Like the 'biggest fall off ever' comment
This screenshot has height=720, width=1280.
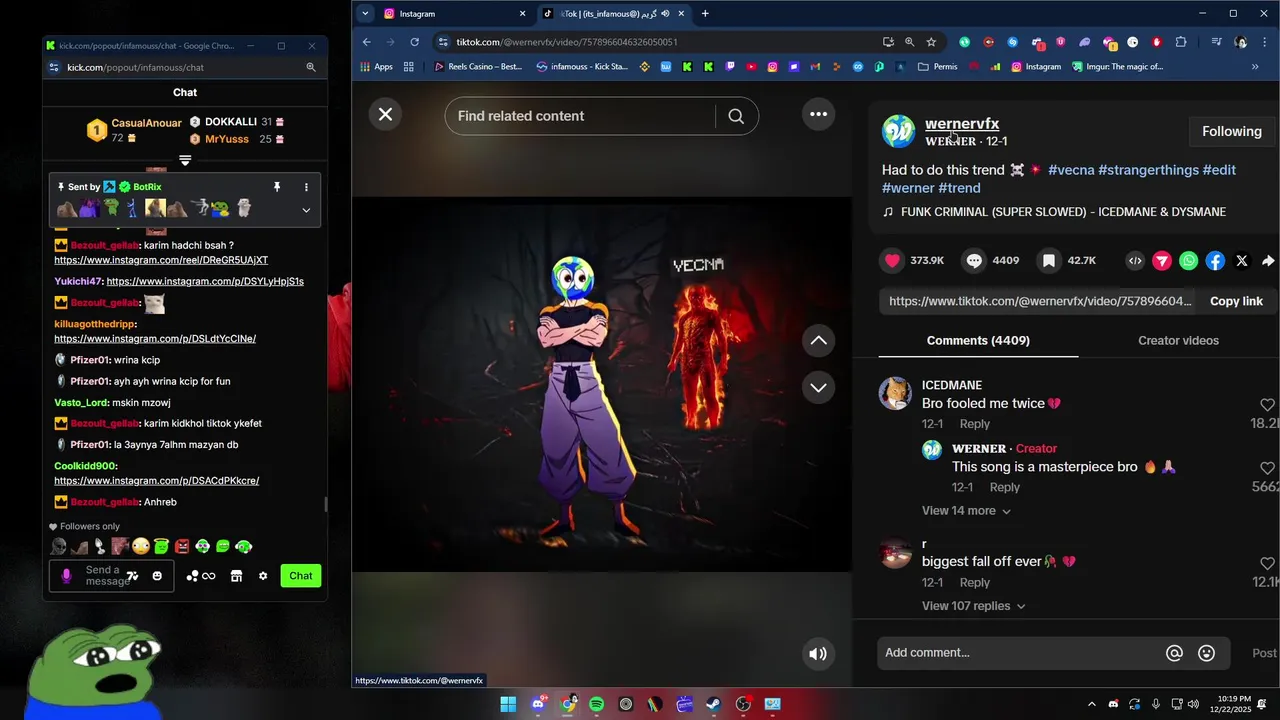pyautogui.click(x=1267, y=563)
